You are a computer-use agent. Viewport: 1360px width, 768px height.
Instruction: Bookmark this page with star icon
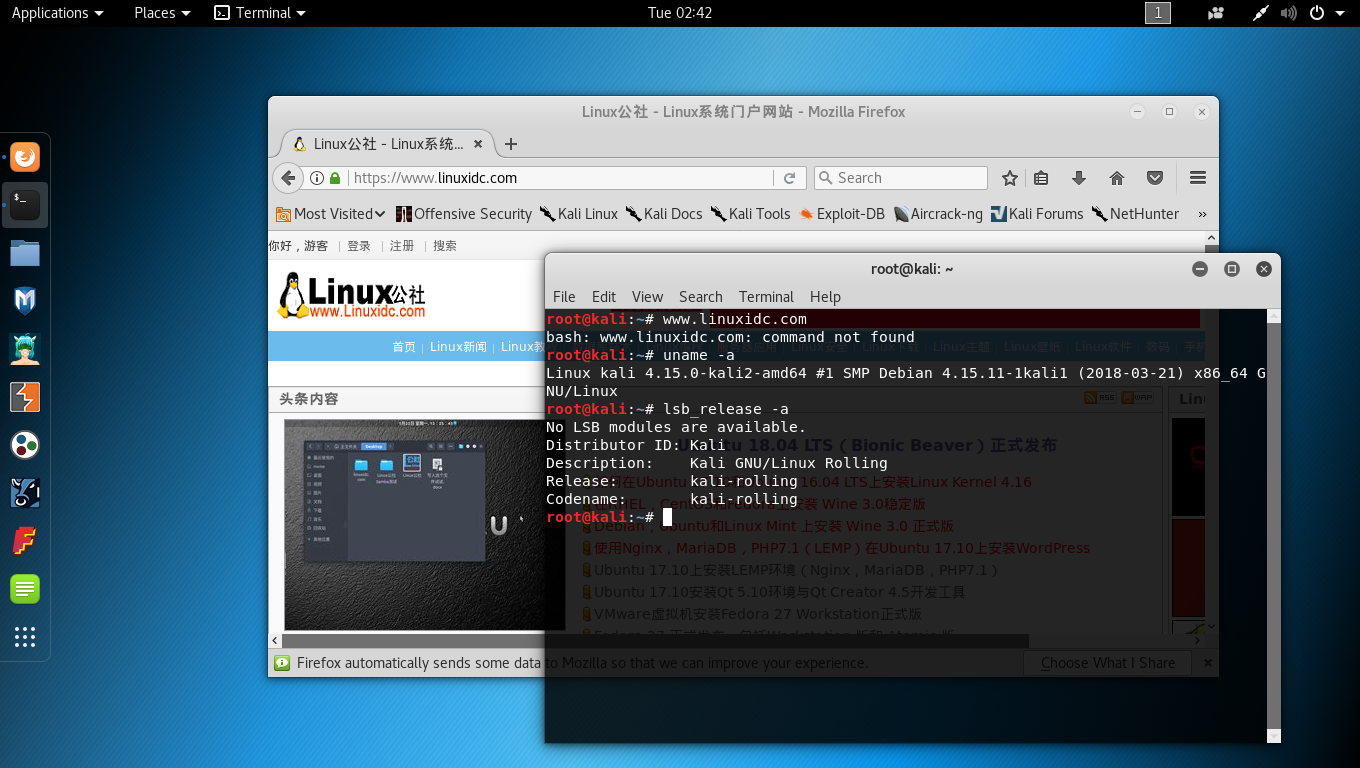pyautogui.click(x=1010, y=178)
